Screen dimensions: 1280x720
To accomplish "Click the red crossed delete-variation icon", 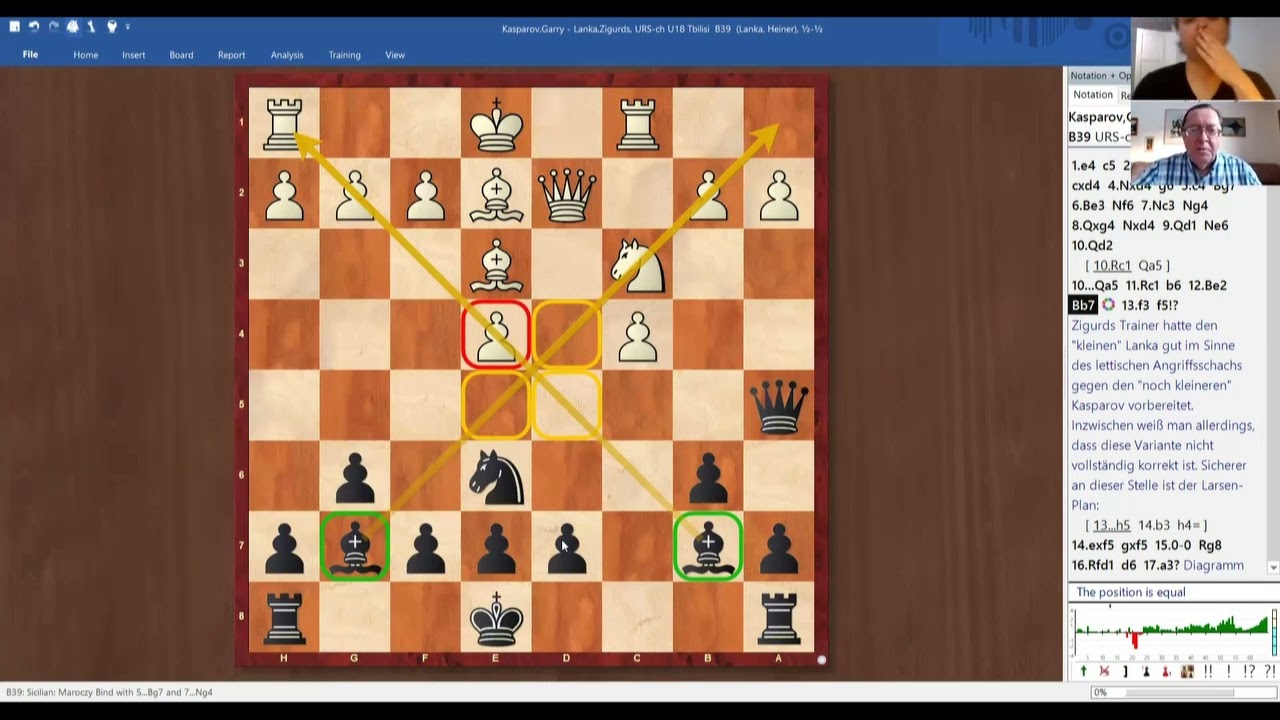I will tap(1104, 671).
